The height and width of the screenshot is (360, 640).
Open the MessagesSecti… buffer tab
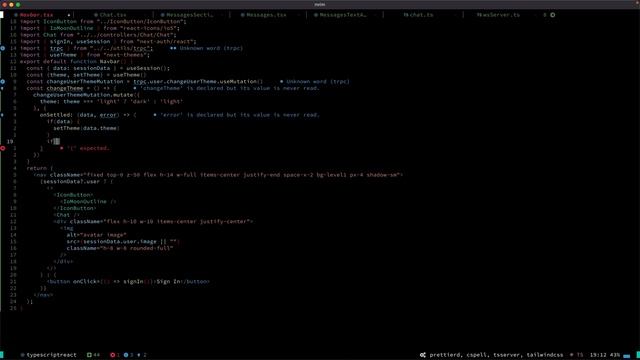click(x=189, y=15)
